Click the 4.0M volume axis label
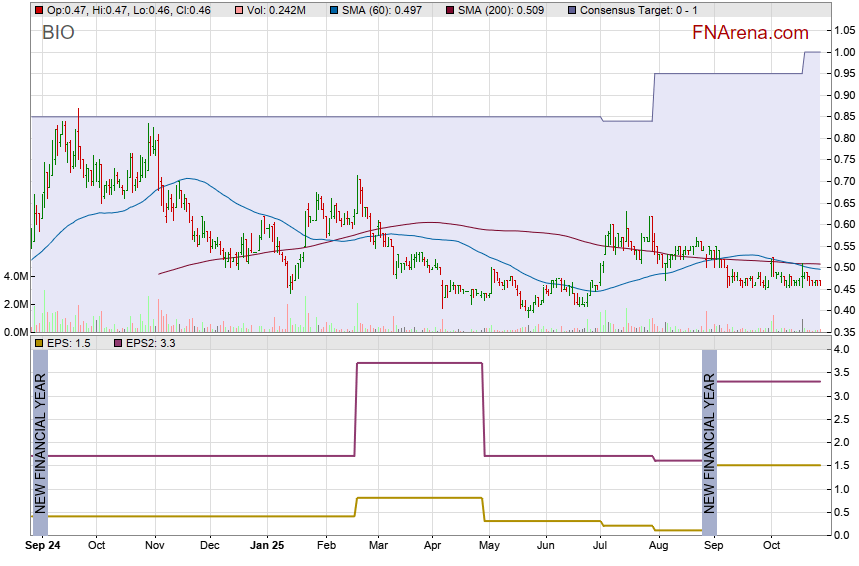859x566 pixels. coord(15,276)
